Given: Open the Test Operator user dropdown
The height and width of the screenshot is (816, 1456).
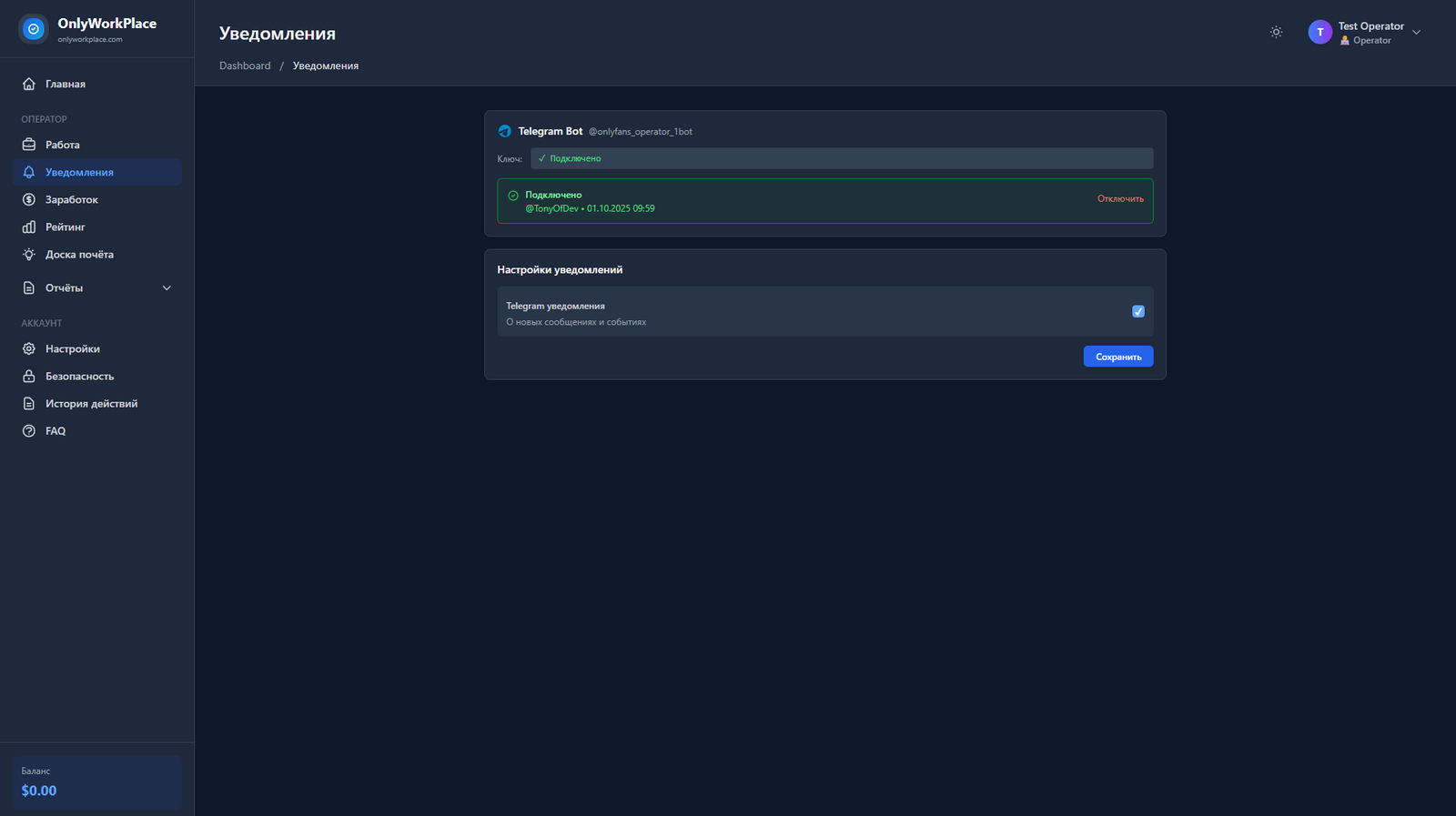Looking at the screenshot, I should coord(1415,33).
